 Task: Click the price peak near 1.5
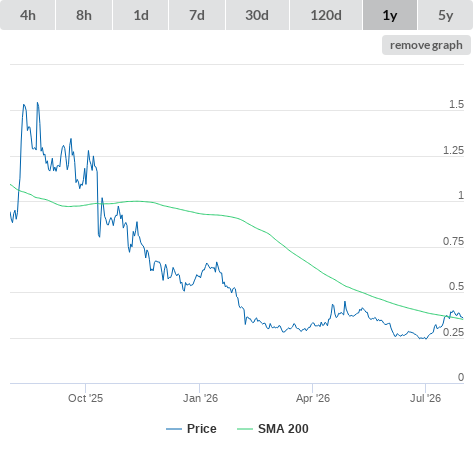(x=37, y=103)
